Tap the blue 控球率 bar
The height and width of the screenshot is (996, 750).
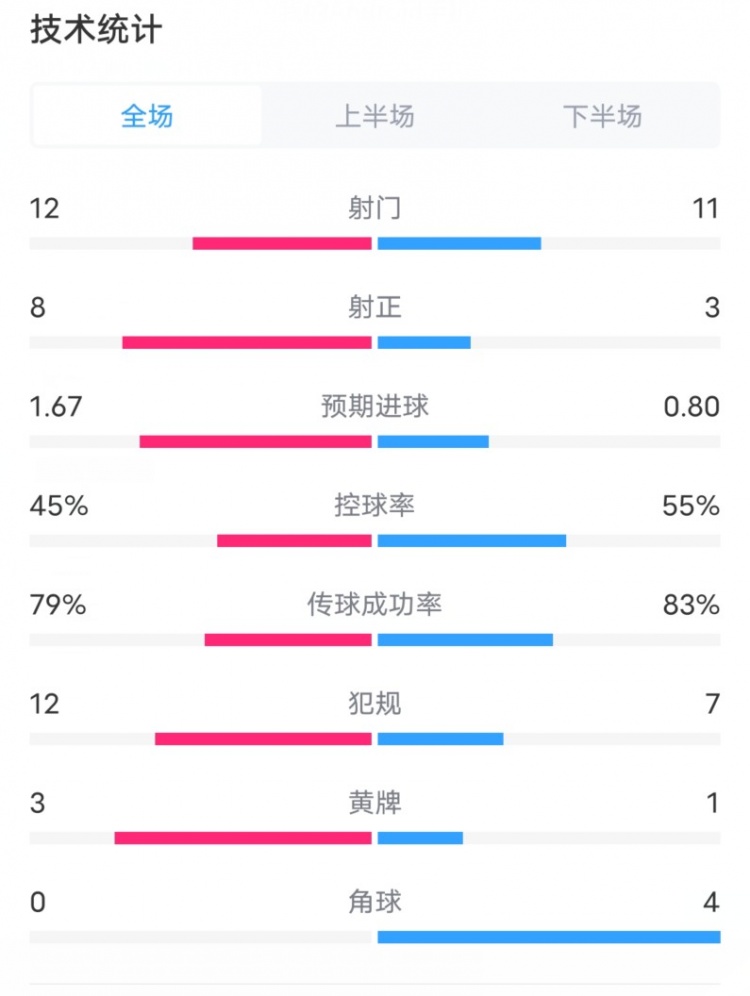(471, 541)
